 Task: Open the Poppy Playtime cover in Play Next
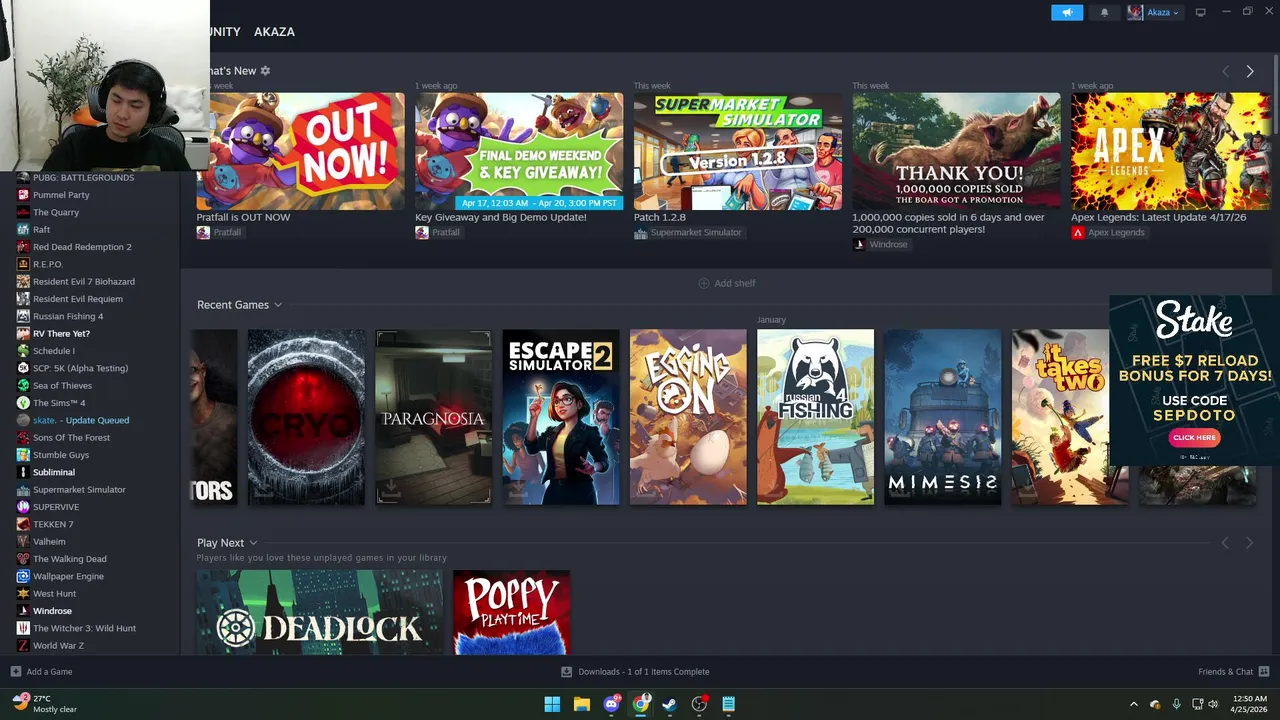pyautogui.click(x=511, y=612)
